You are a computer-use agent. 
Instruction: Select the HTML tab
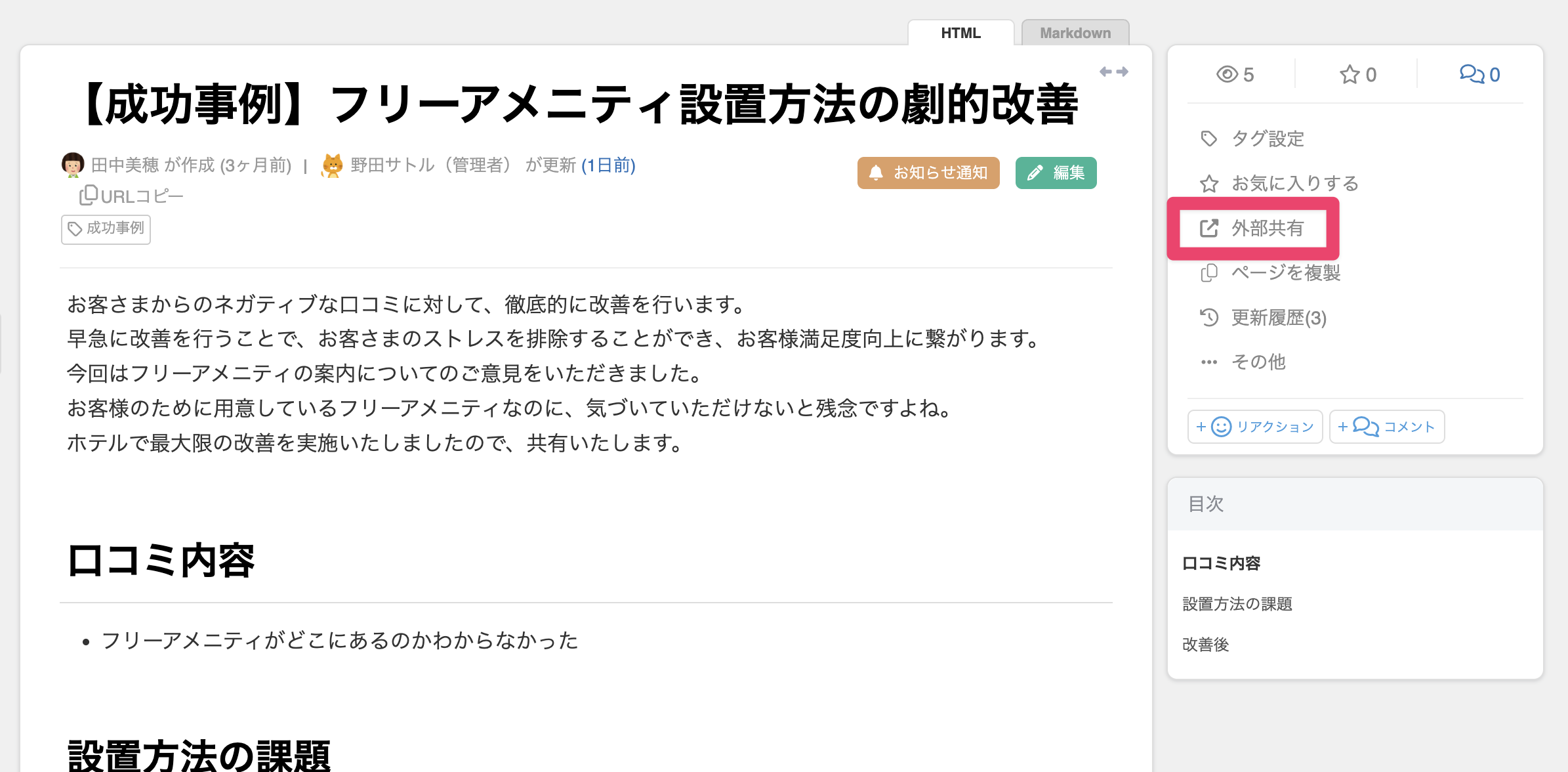point(960,33)
